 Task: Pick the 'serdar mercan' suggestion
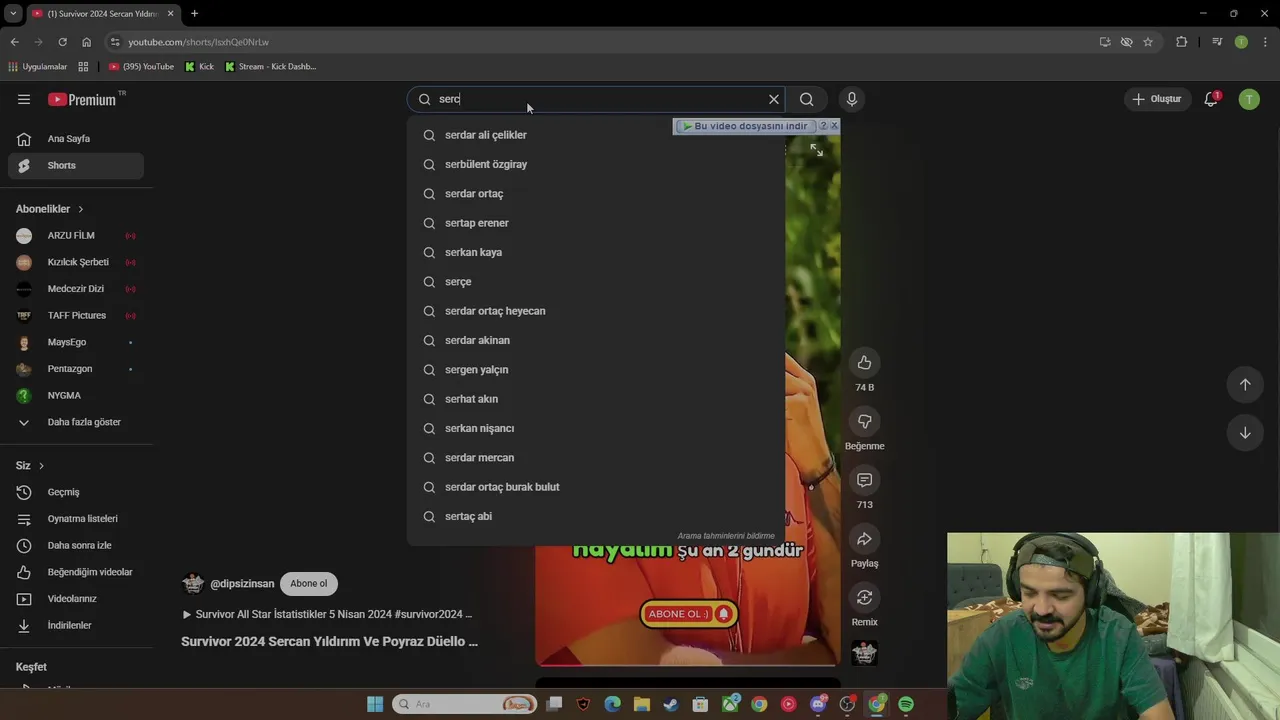595,457
